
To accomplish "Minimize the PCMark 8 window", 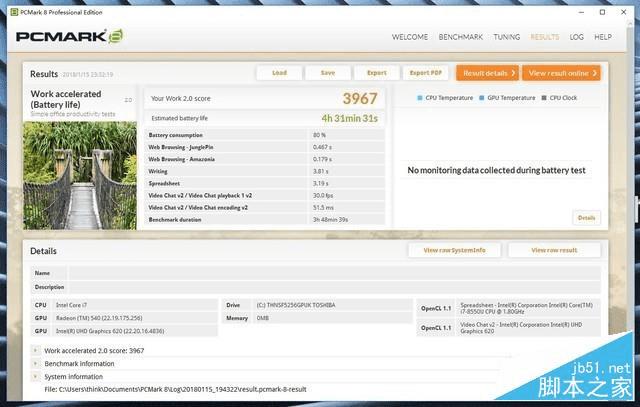I will click(x=581, y=12).
